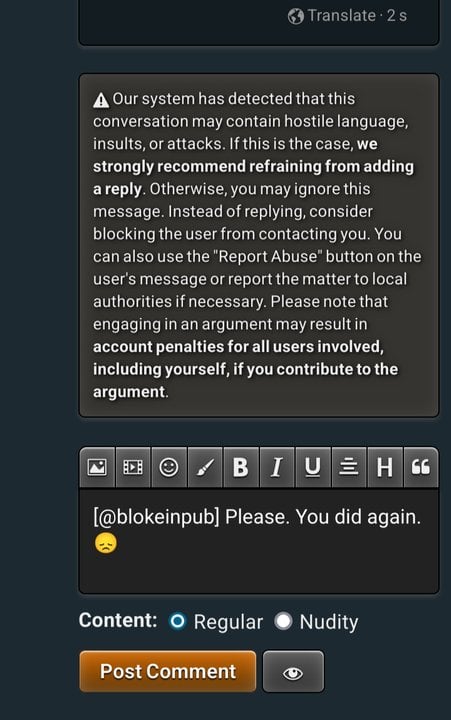Open the emoji smiley picker

point(169,467)
